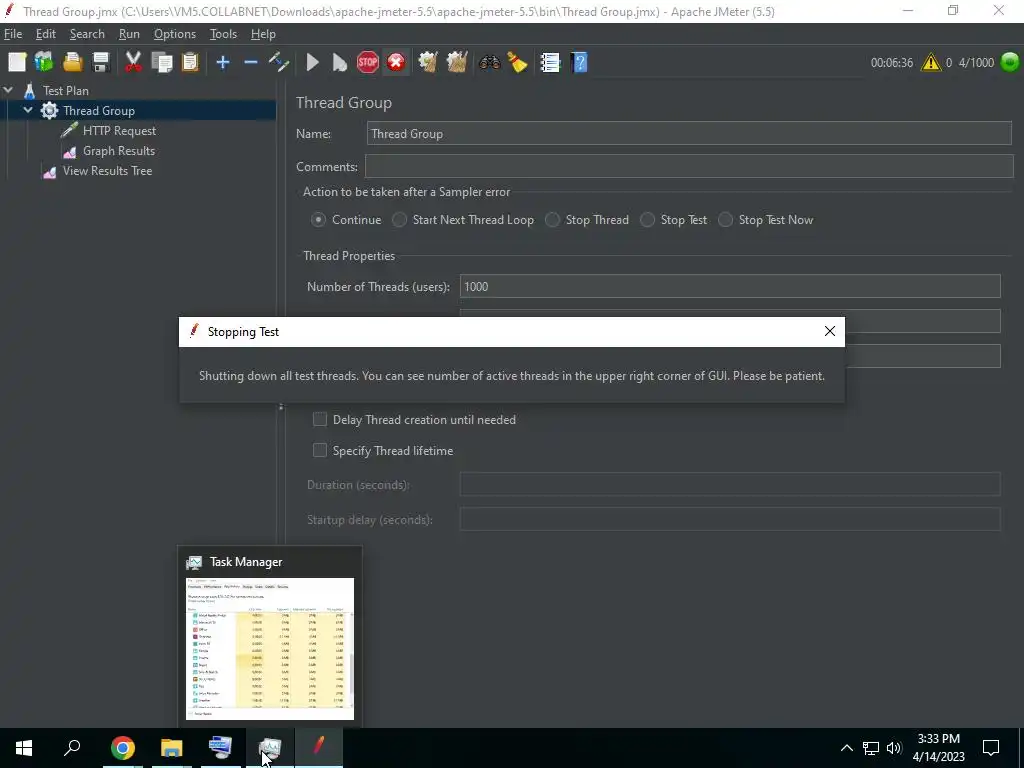Screen dimensions: 1024x768
Task: Click the Task Manager preview thumbnail
Action: 270,648
